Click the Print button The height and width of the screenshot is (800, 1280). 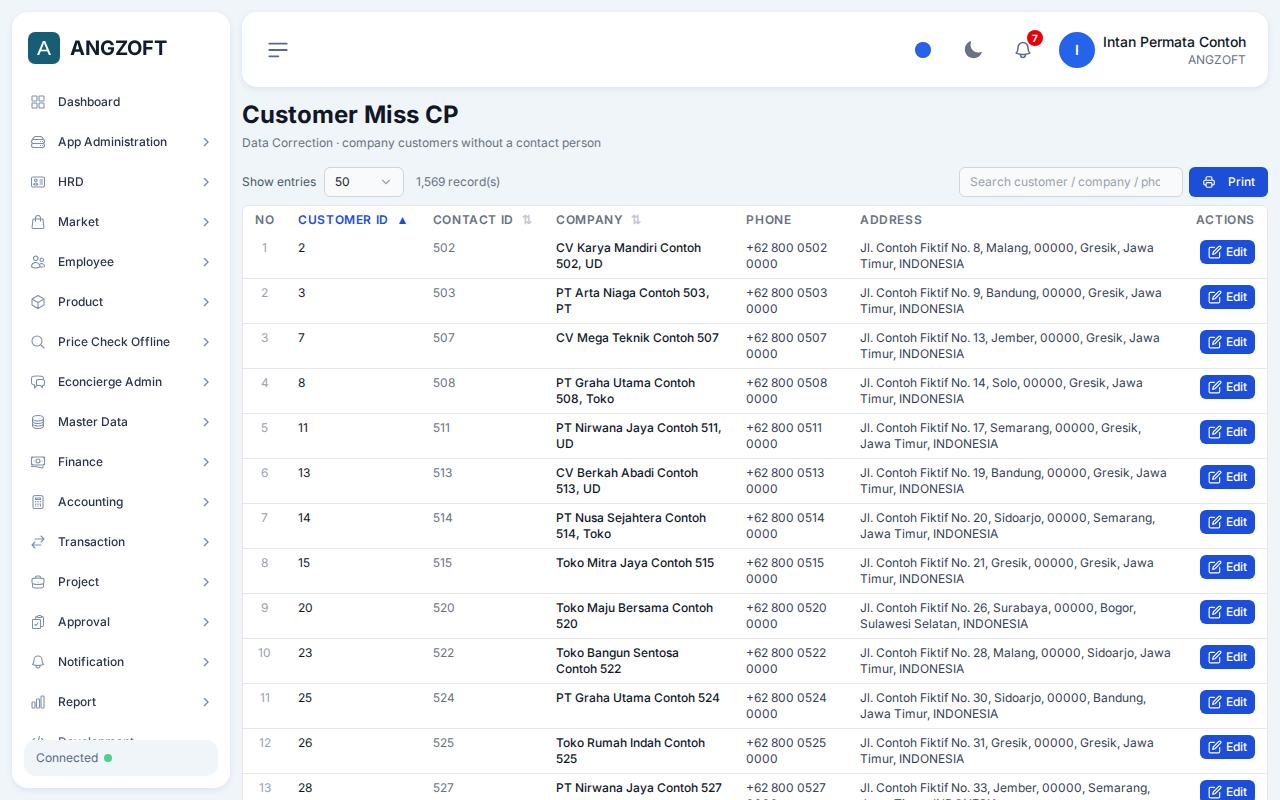(x=1228, y=182)
